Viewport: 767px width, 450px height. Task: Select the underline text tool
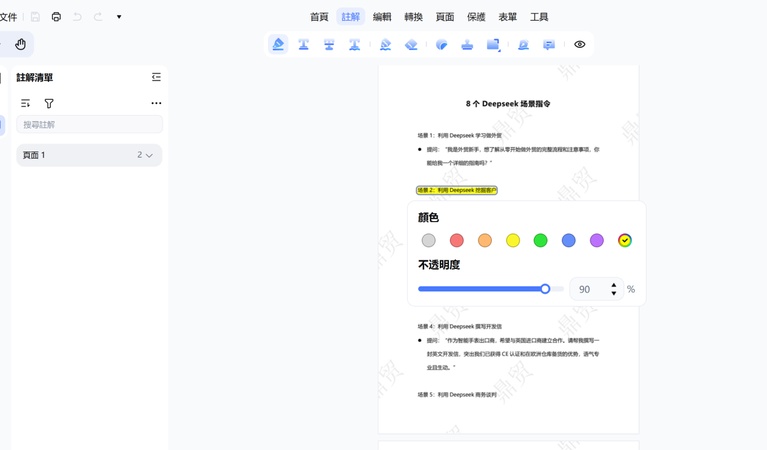304,45
